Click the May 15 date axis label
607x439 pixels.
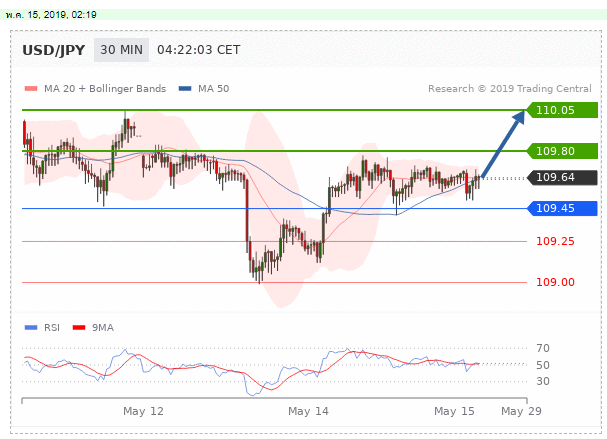(x=454, y=411)
